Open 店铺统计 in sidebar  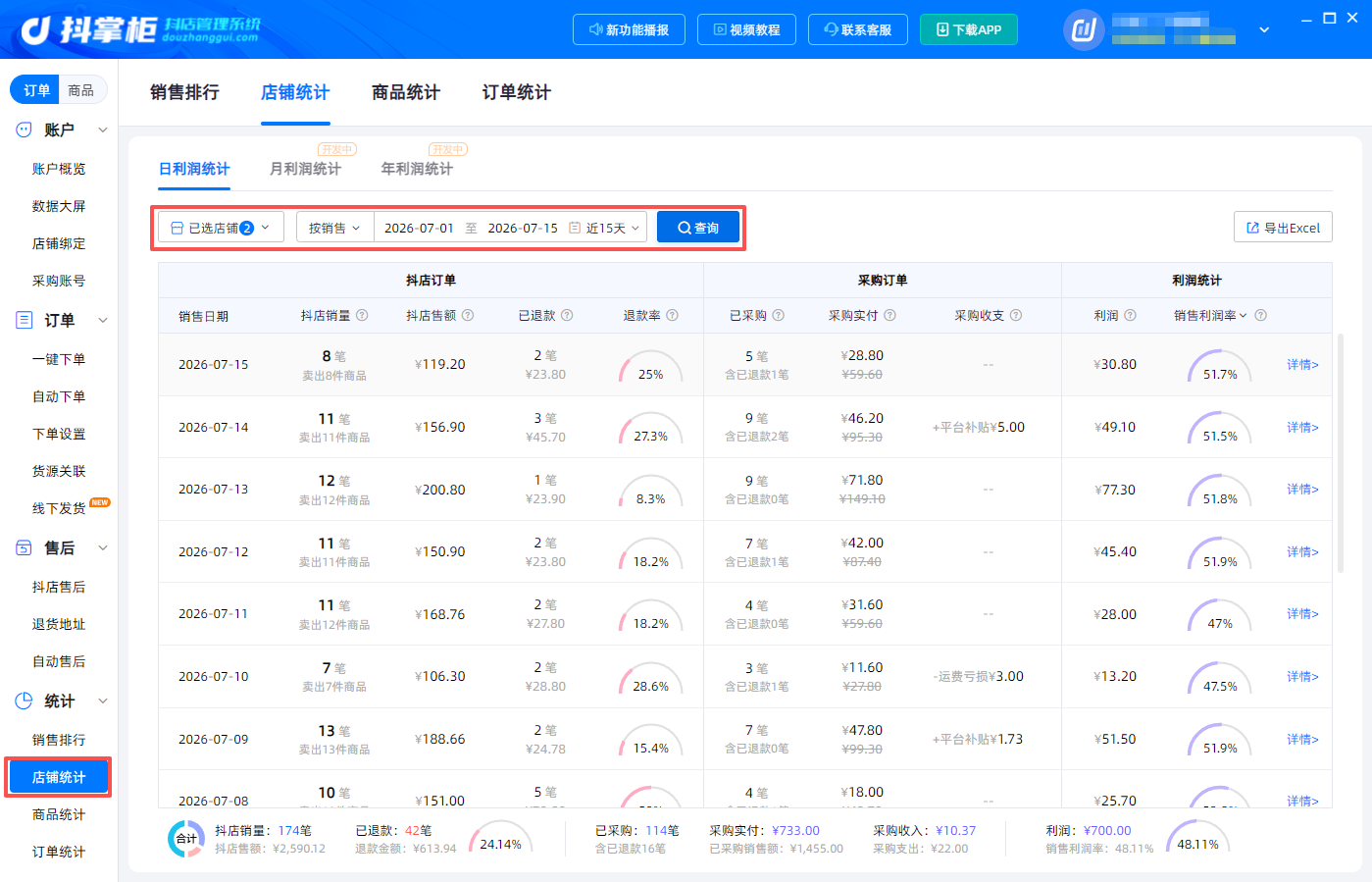(59, 777)
